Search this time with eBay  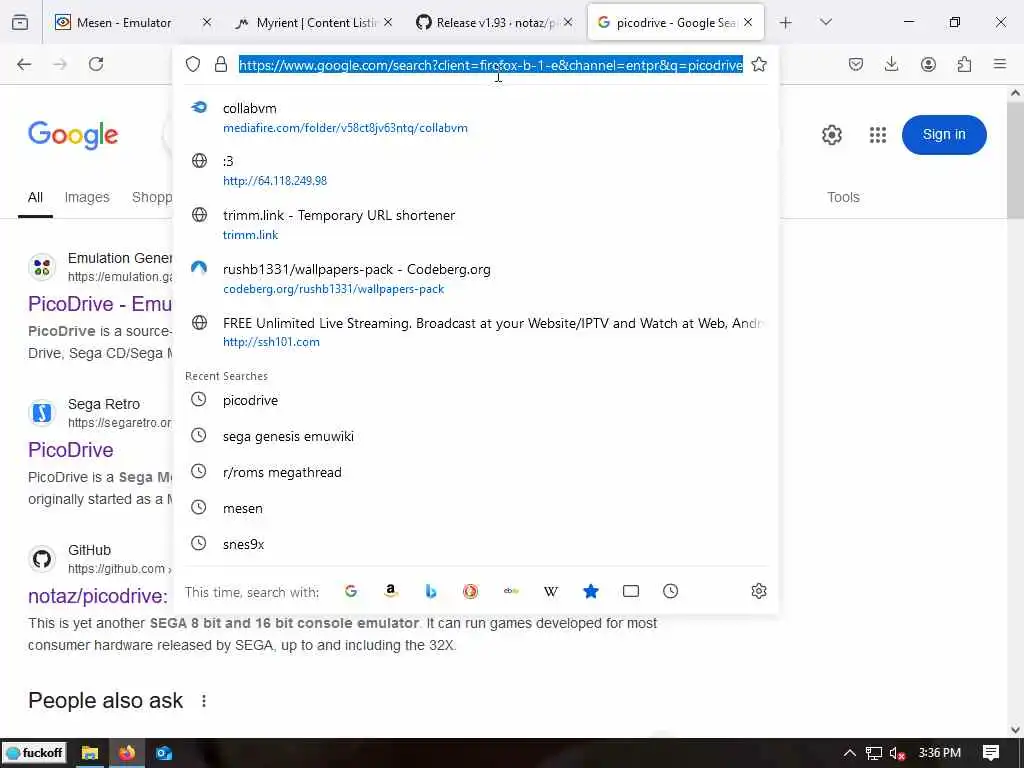pyautogui.click(x=511, y=591)
